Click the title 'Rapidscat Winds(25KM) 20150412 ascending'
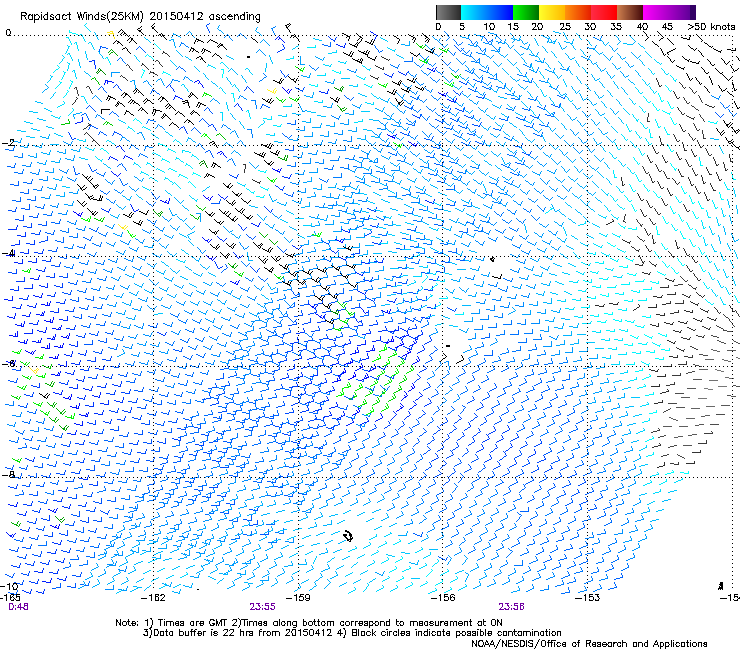 coord(140,17)
